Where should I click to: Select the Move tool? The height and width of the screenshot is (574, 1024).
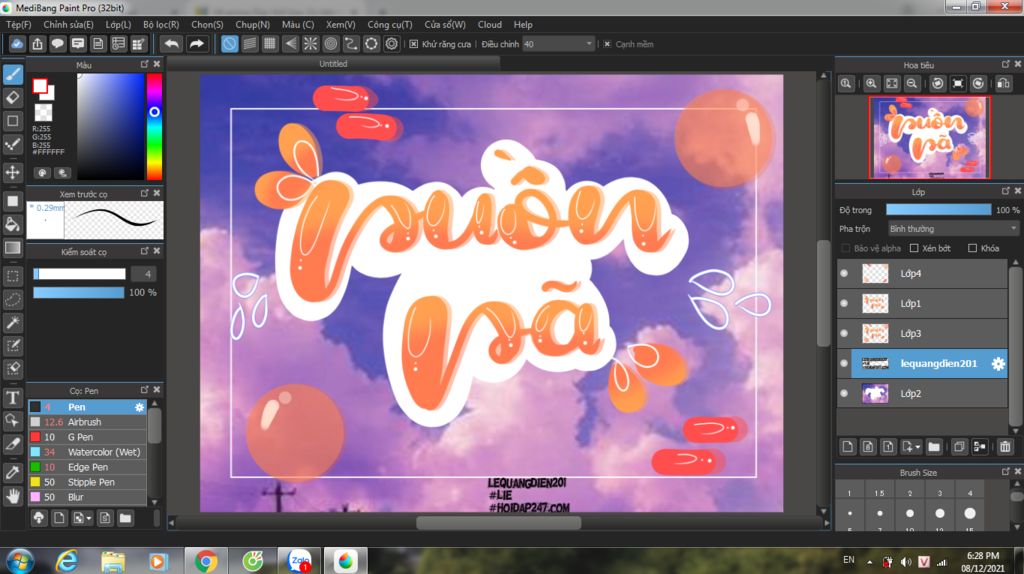click(12, 172)
